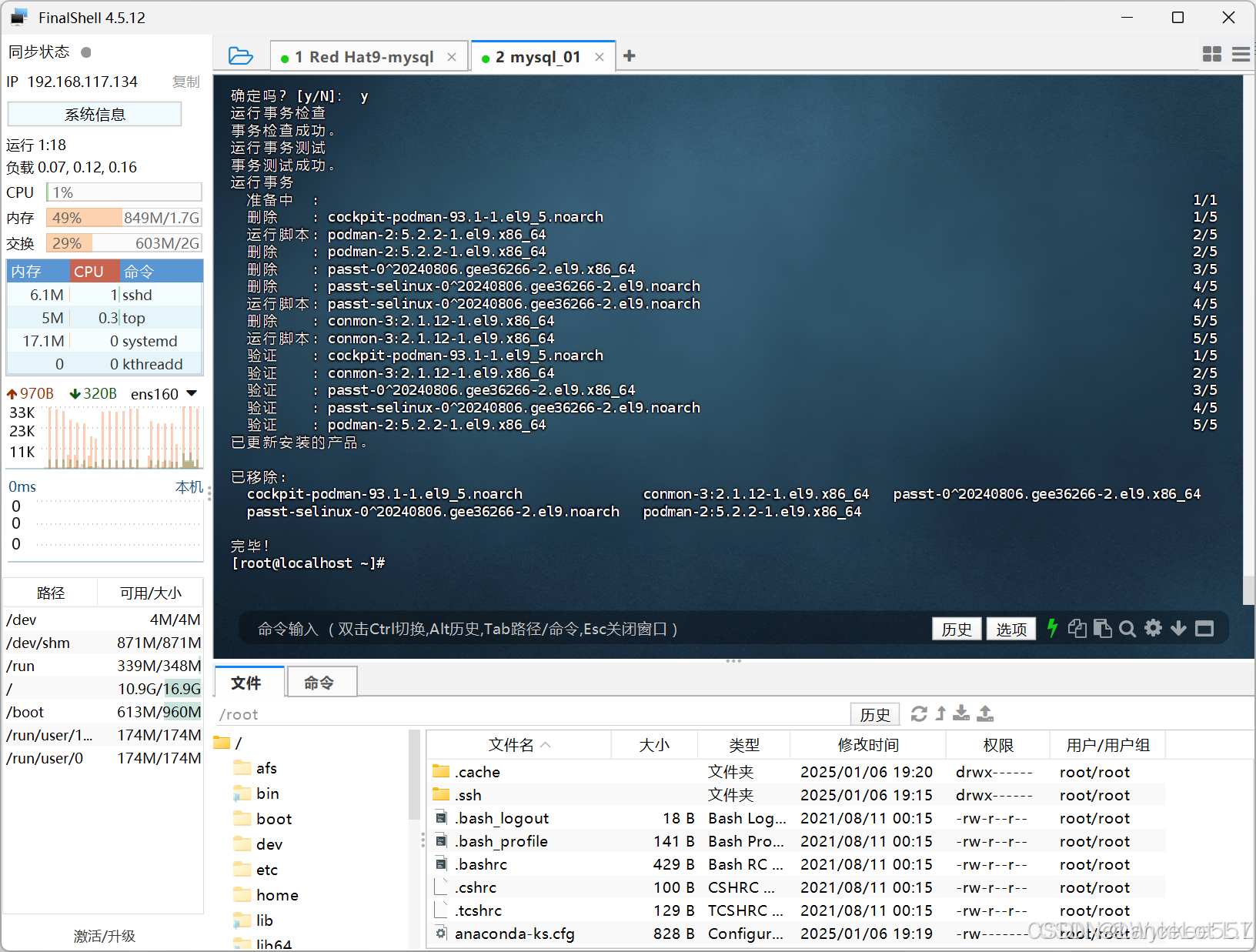Click the paste icon in terminal toolbar

1103,628
